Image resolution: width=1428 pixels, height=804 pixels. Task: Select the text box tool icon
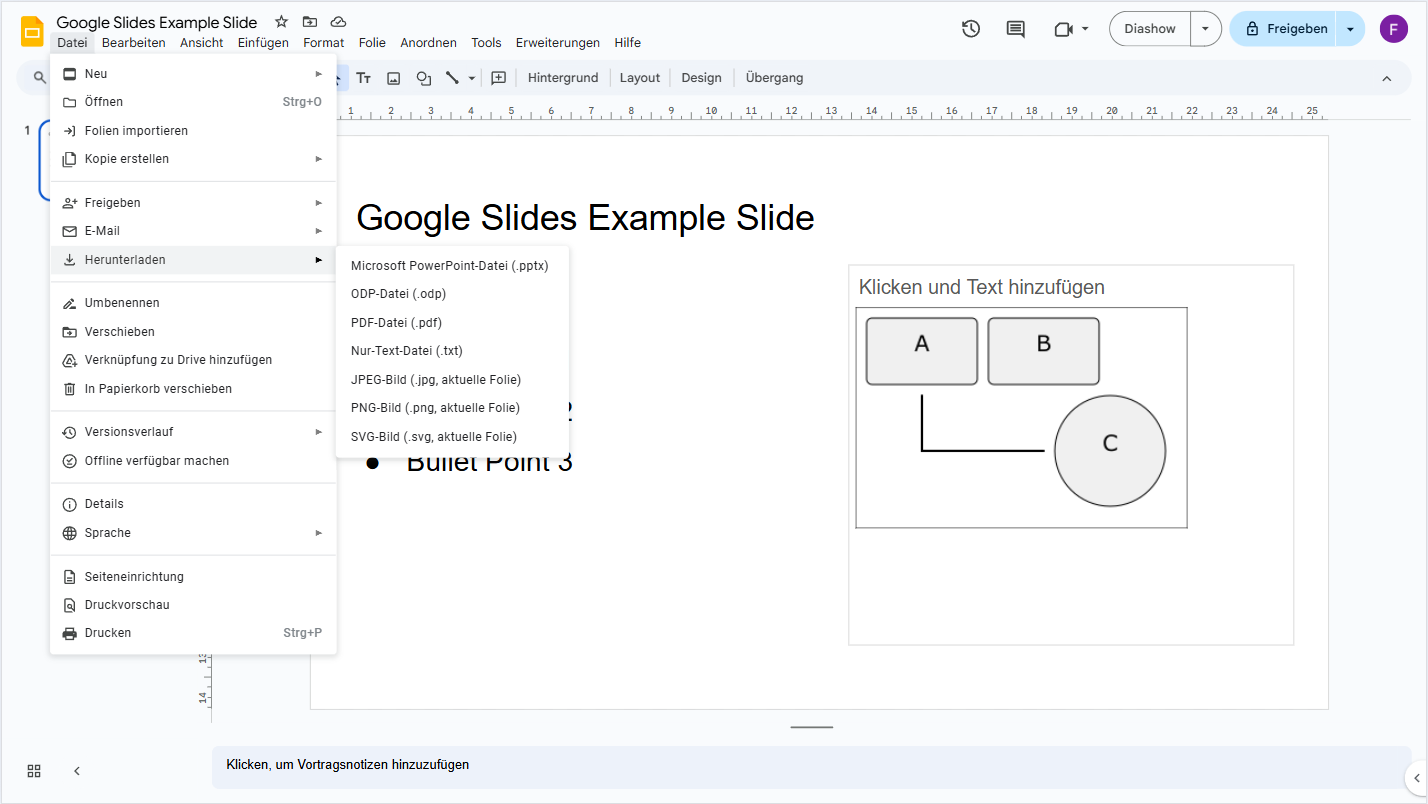coord(364,78)
